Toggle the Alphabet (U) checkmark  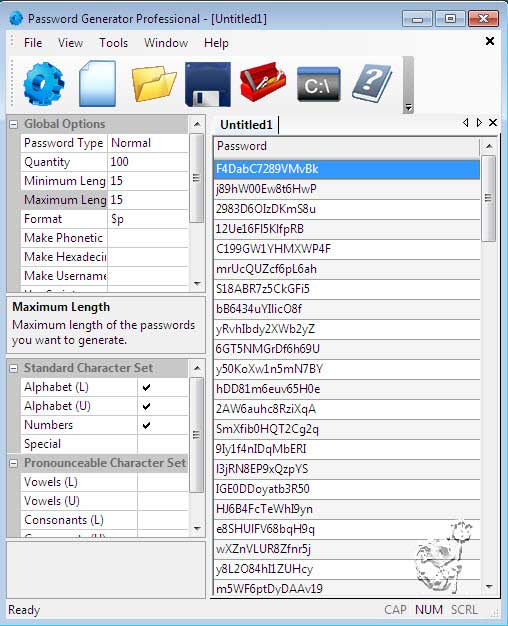(146, 406)
